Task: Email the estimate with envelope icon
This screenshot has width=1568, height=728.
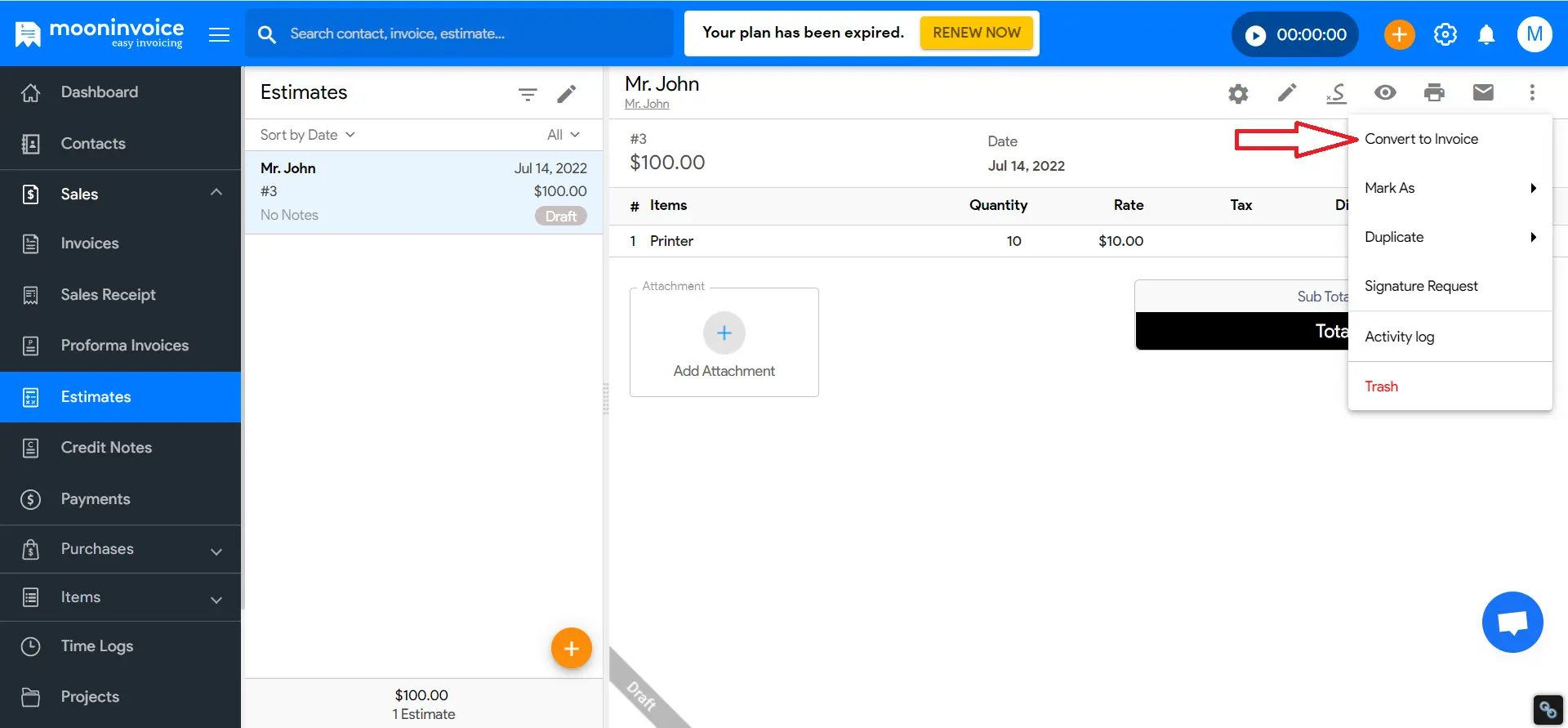Action: tap(1483, 92)
